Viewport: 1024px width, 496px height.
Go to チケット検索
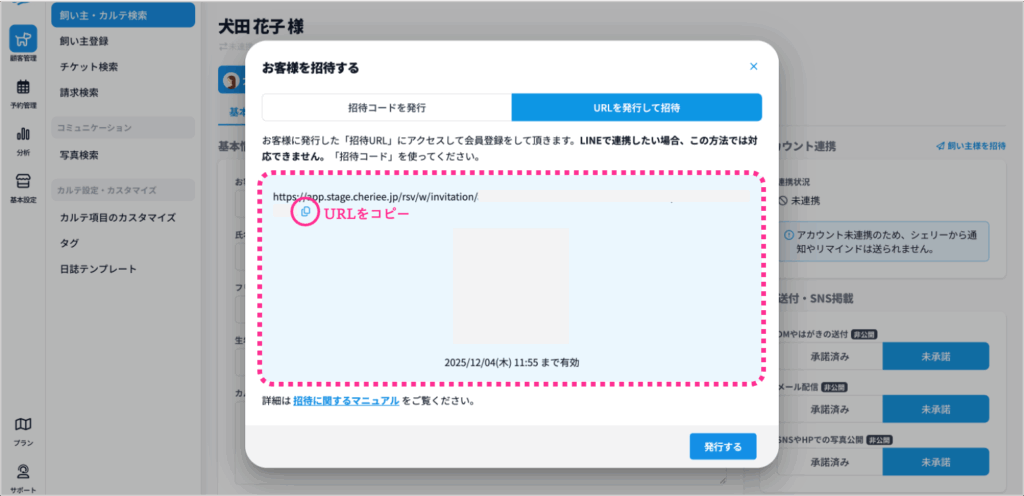tap(89, 67)
